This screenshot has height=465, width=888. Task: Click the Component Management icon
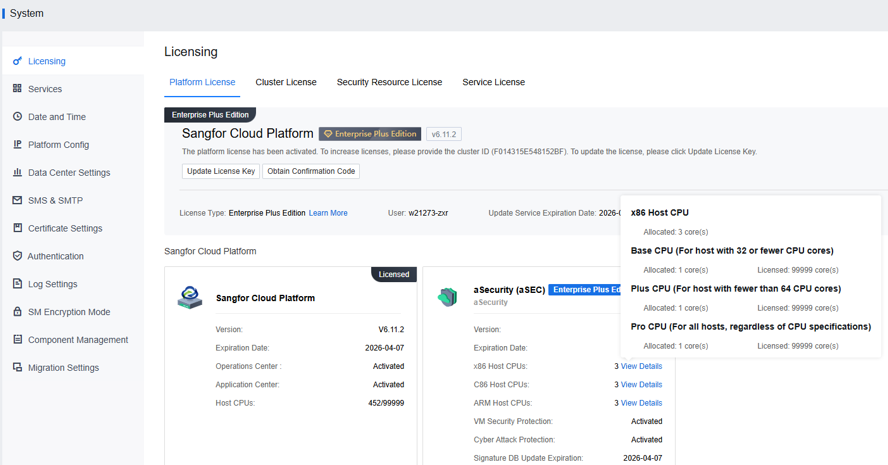18,339
